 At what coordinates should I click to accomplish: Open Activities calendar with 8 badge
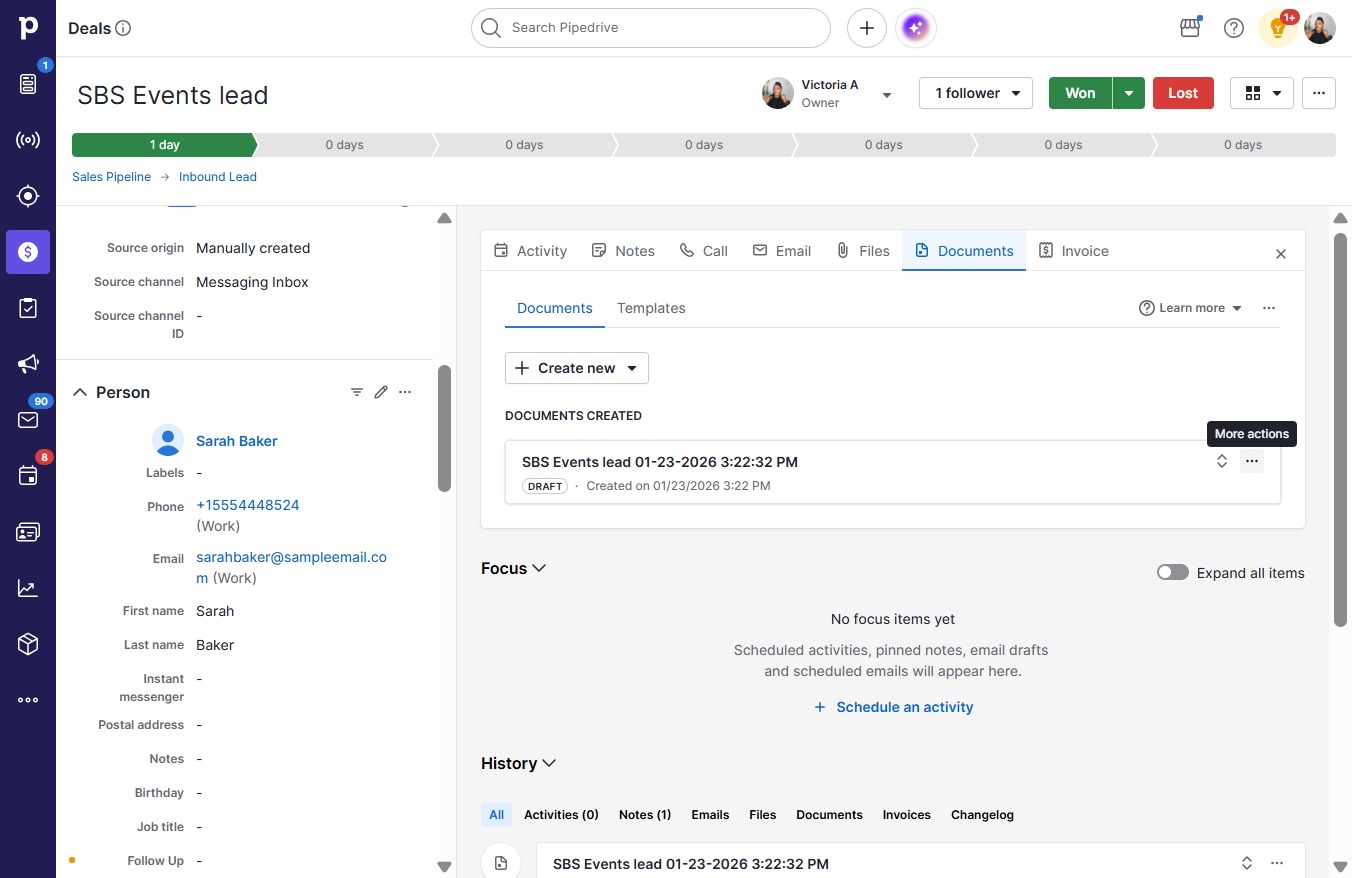coord(28,476)
